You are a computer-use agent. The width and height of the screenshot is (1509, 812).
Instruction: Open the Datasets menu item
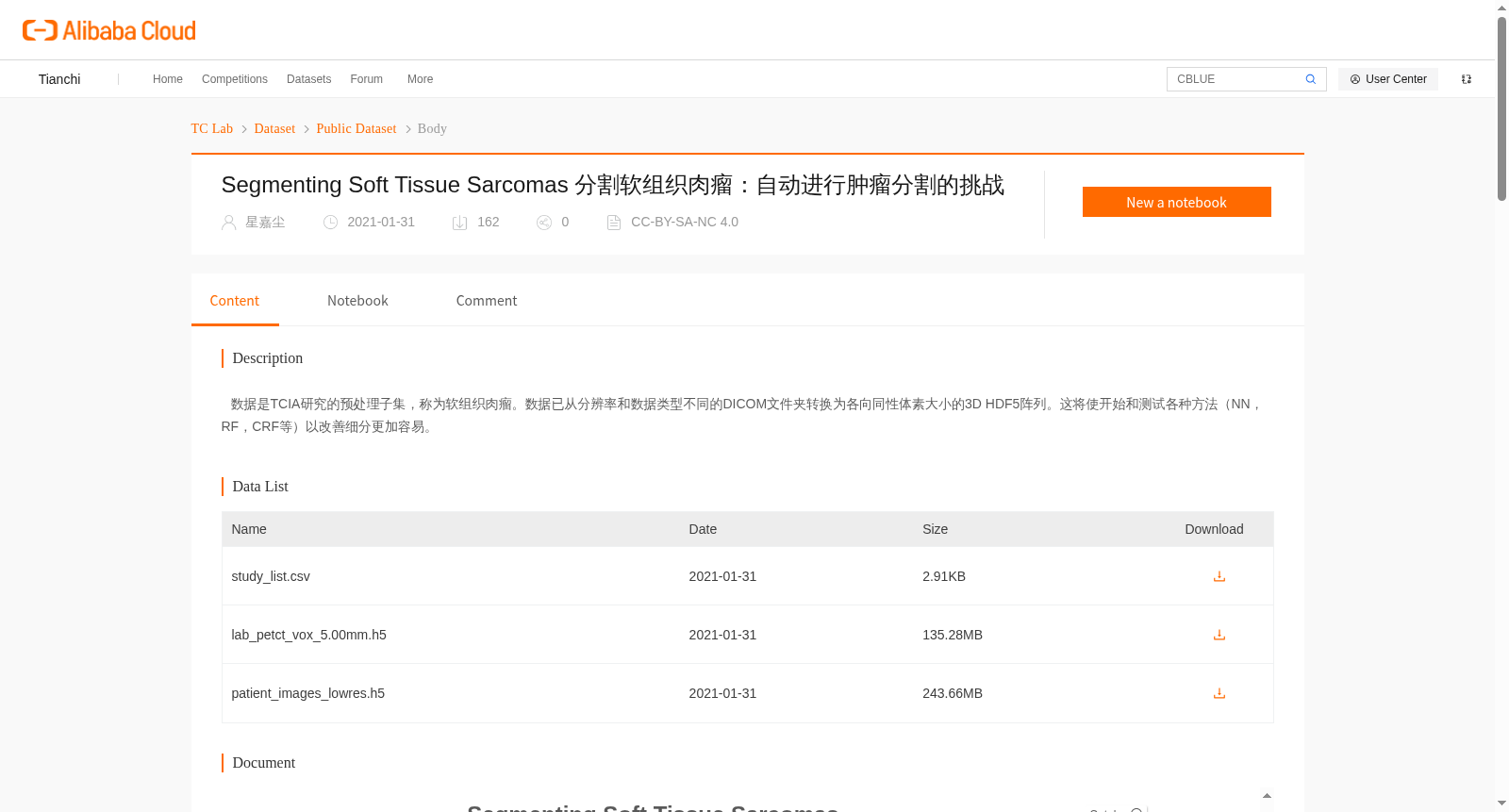click(x=308, y=79)
